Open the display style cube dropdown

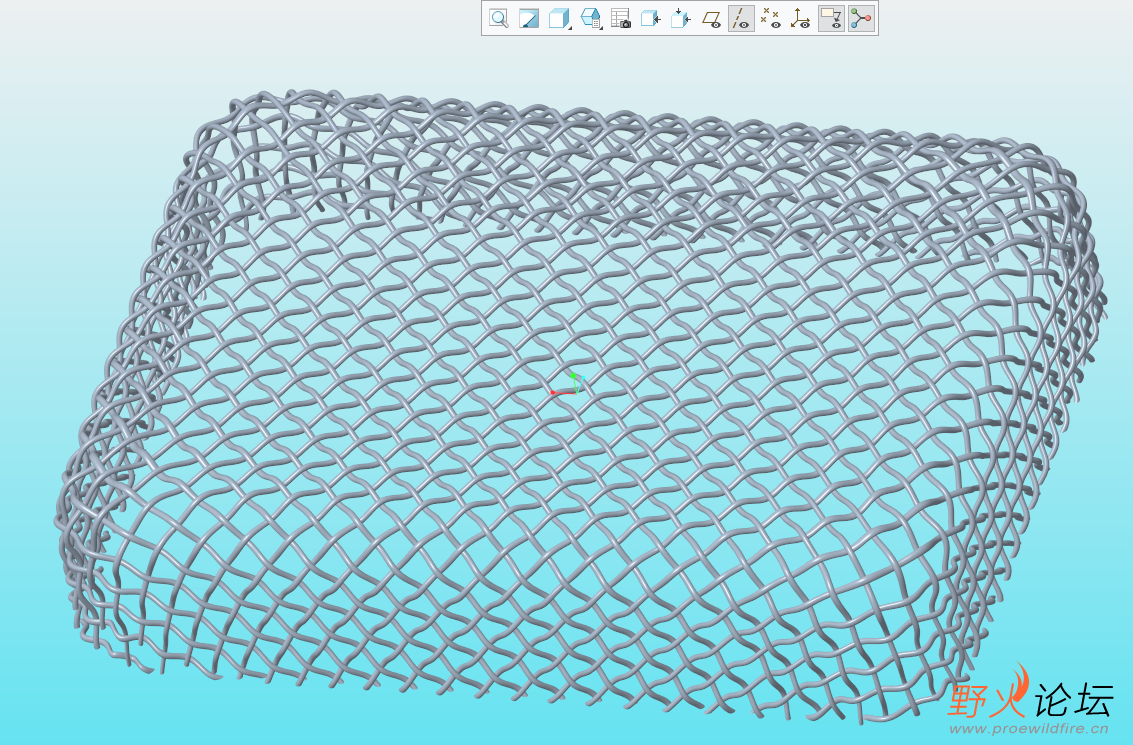coord(559,18)
